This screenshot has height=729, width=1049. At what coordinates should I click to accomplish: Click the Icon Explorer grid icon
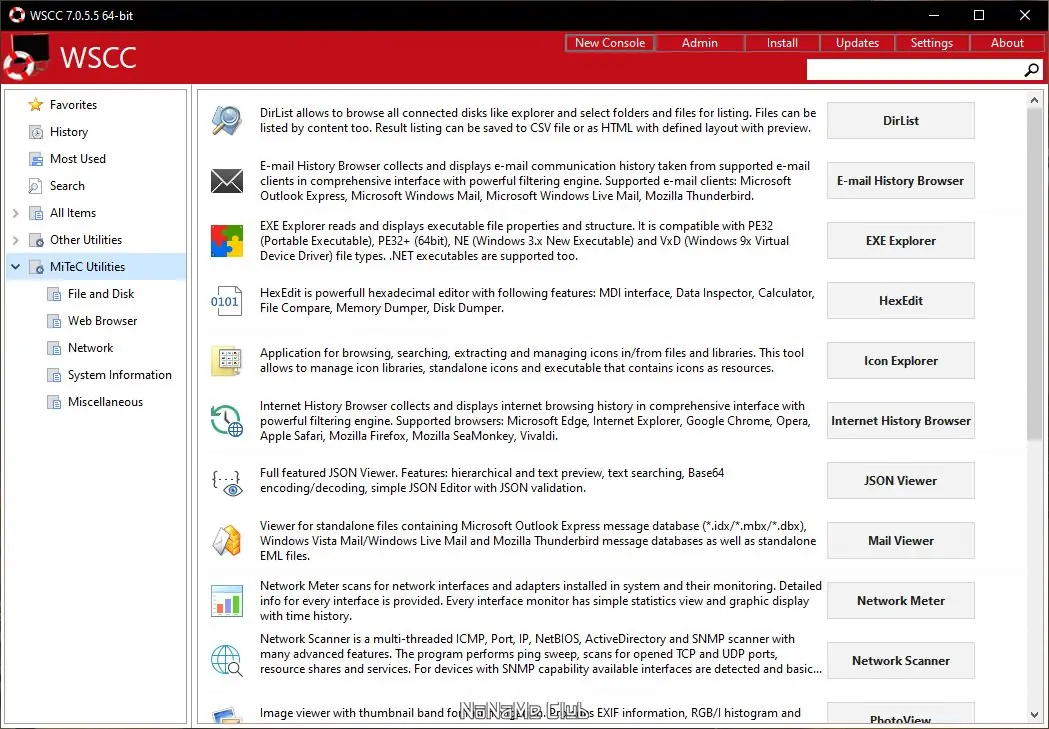[227, 360]
